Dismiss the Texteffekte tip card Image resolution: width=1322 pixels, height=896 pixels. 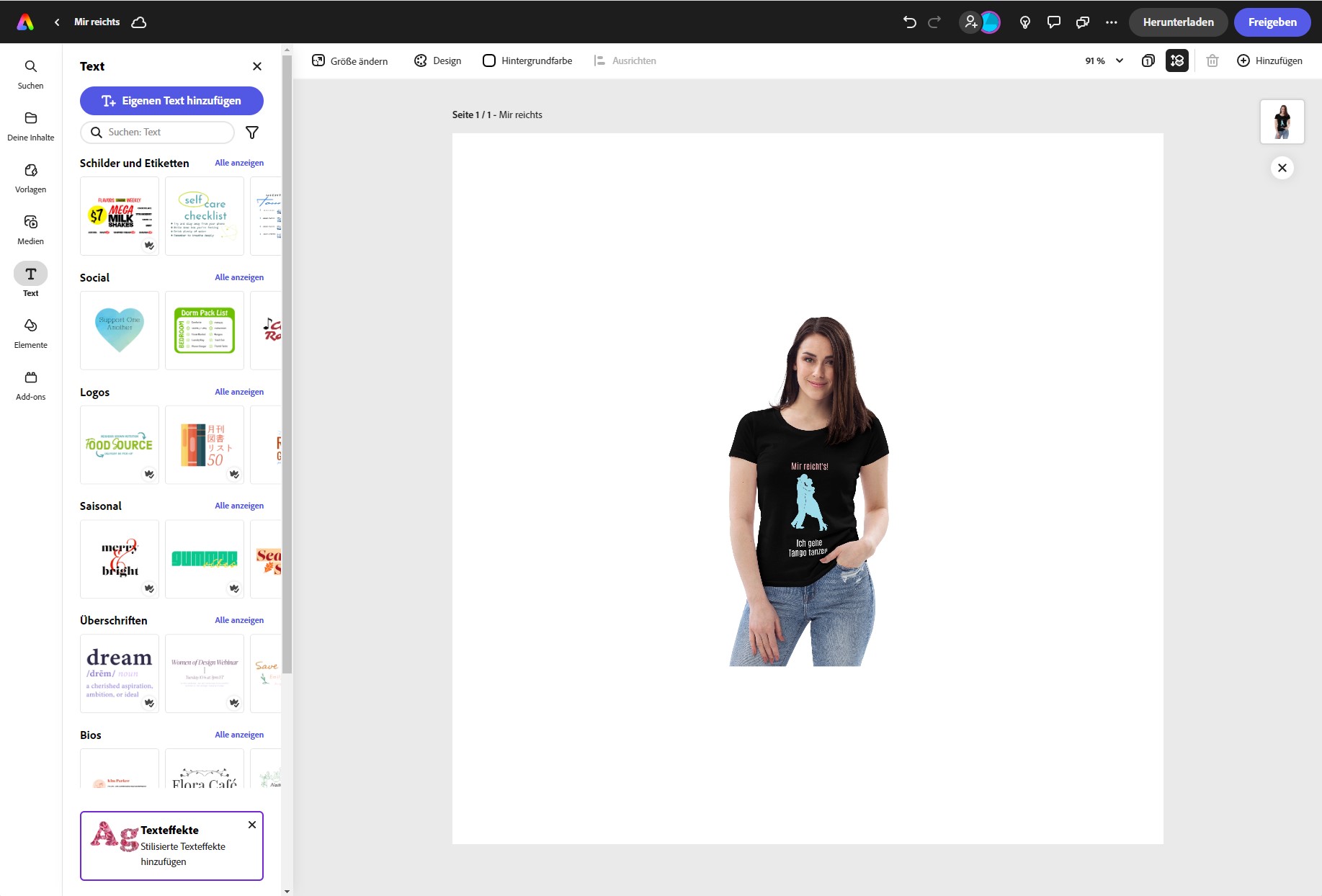click(252, 825)
